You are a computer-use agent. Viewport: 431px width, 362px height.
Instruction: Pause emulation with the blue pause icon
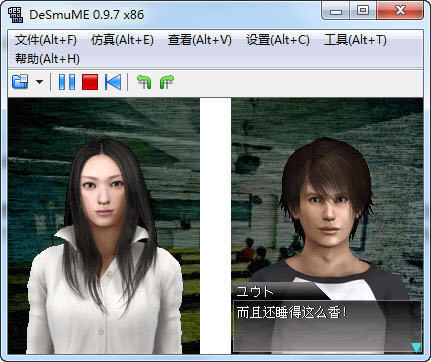[67, 82]
